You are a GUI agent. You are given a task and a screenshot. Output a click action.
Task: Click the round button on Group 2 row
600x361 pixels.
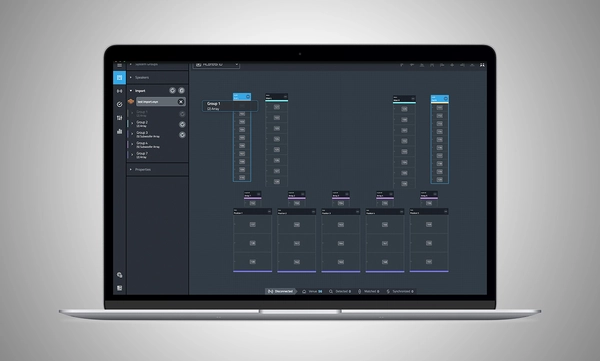182,124
